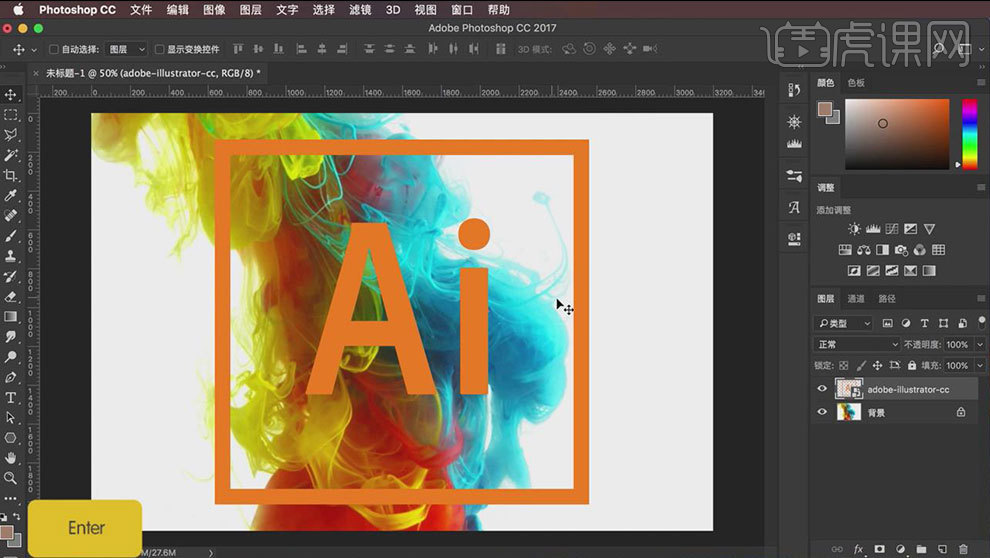This screenshot has width=990, height=558.
Task: Select the Zoom magnifier tool
Action: coord(11,478)
